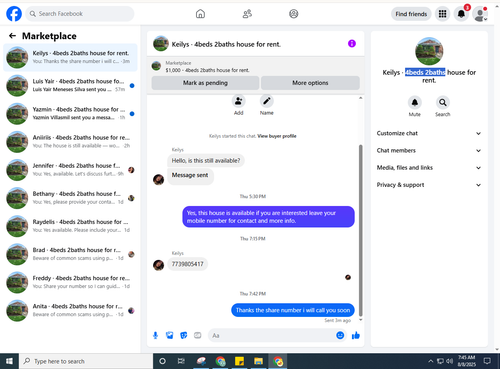
Task: Open the Jennifer conversation
Action: pyautogui.click(x=70, y=170)
